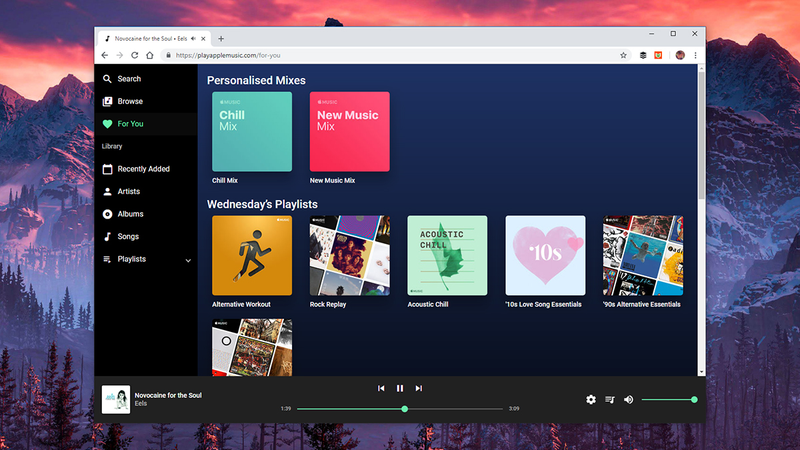
Task: Click the song progress slider handle
Action: (405, 409)
